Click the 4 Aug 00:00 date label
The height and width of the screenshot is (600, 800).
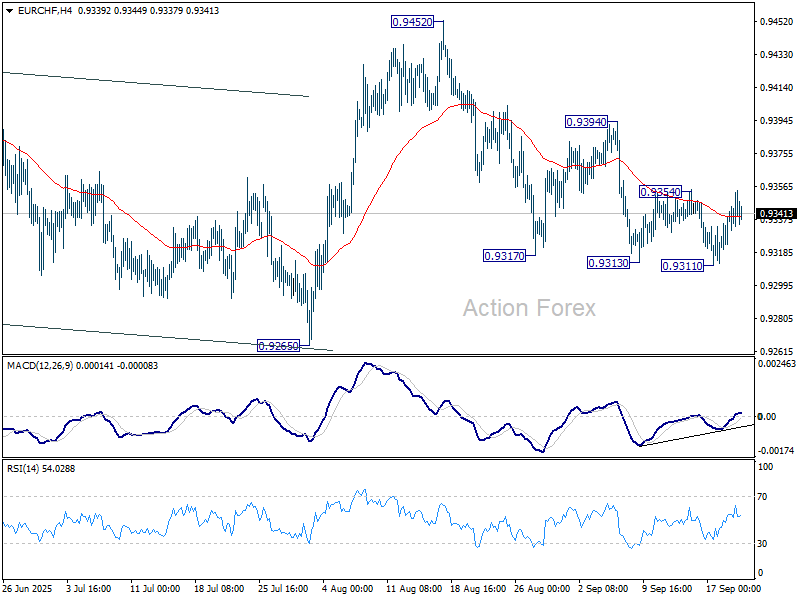348,587
